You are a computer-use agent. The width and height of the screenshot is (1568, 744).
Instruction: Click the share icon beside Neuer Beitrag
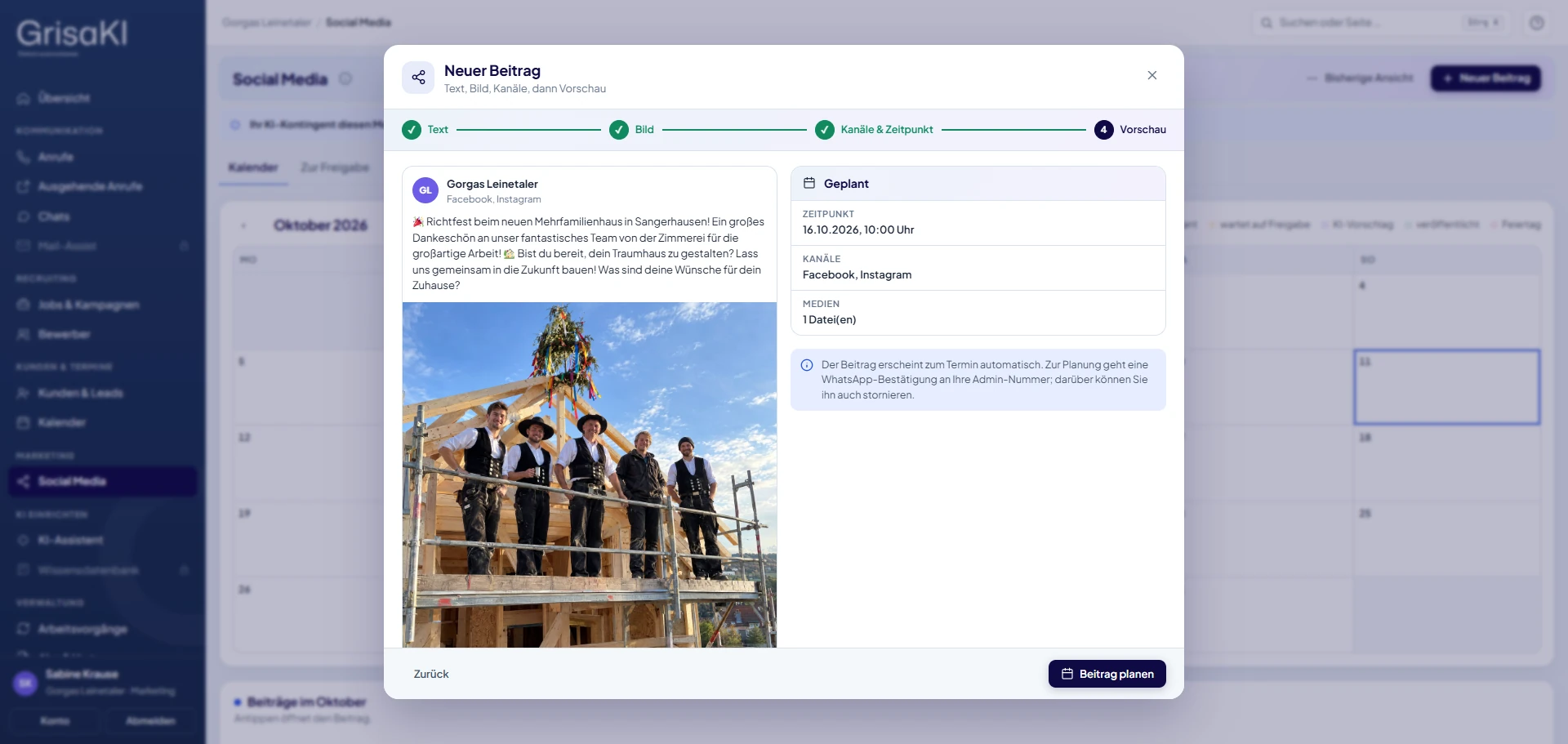pos(418,78)
